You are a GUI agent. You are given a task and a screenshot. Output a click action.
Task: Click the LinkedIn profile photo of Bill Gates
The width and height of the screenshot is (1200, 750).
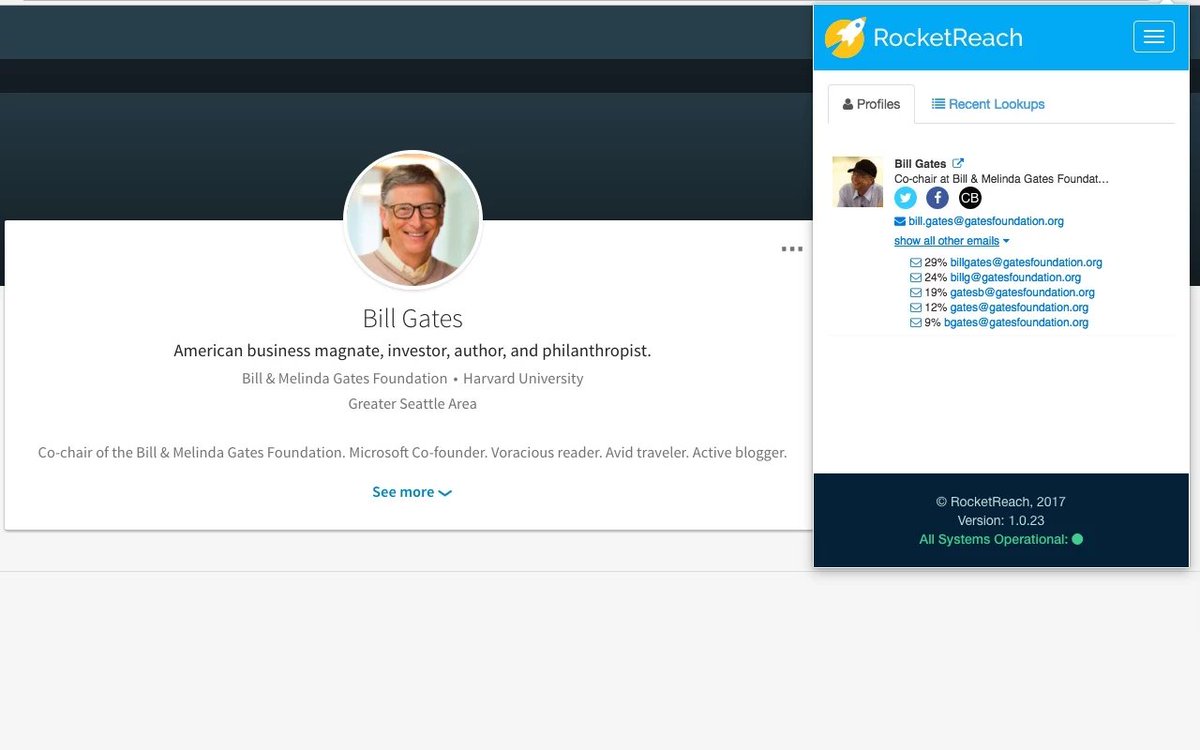pyautogui.click(x=413, y=221)
